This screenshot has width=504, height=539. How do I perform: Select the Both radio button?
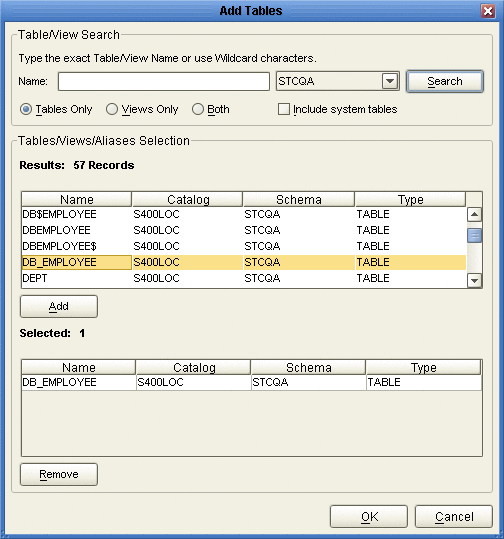[198, 109]
